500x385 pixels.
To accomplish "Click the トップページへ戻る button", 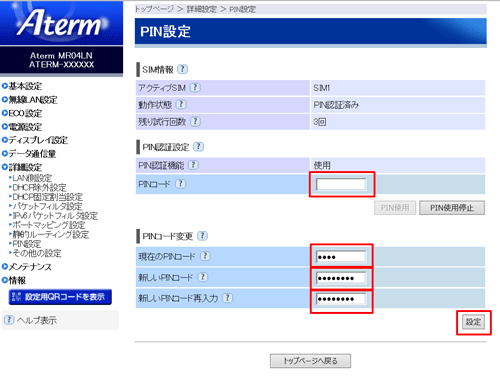I will click(310, 361).
